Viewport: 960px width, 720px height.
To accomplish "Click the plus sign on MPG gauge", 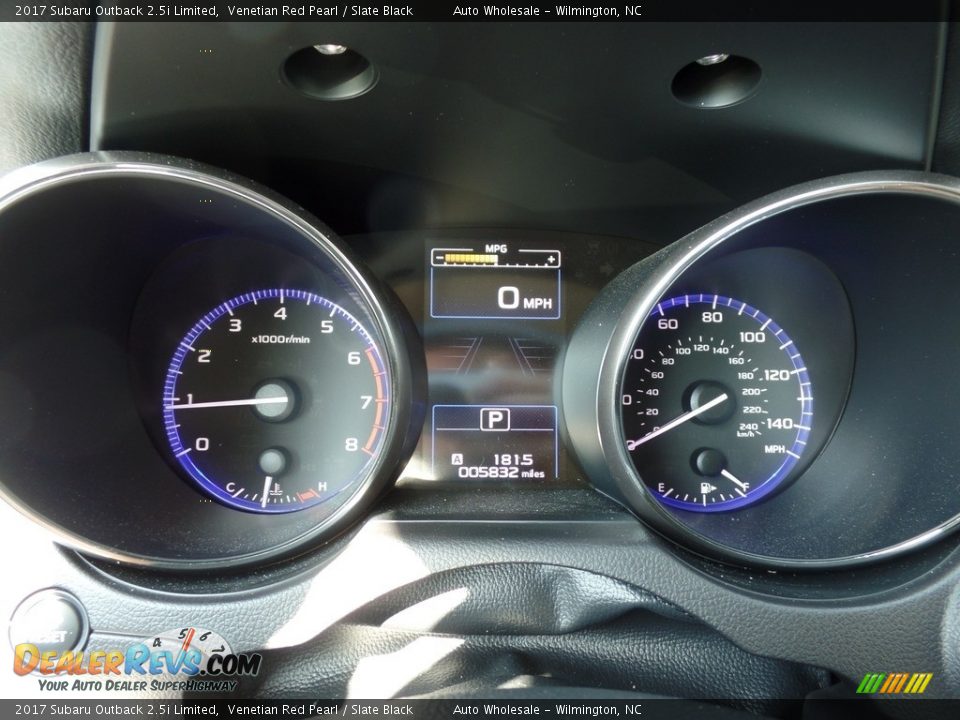I will pos(551,259).
